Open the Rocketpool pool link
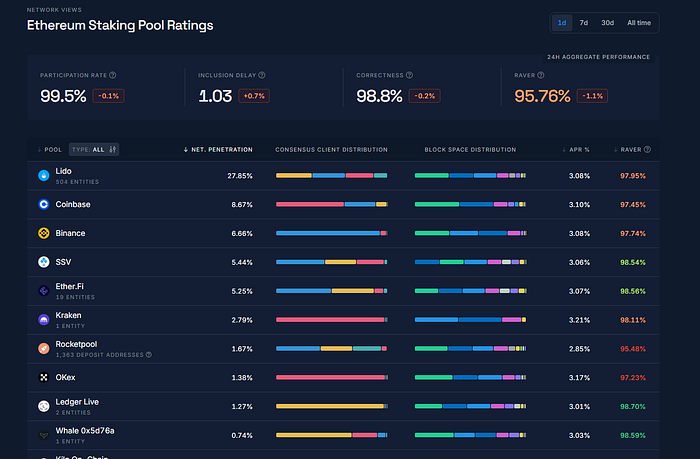This screenshot has width=700, height=459. (76, 344)
